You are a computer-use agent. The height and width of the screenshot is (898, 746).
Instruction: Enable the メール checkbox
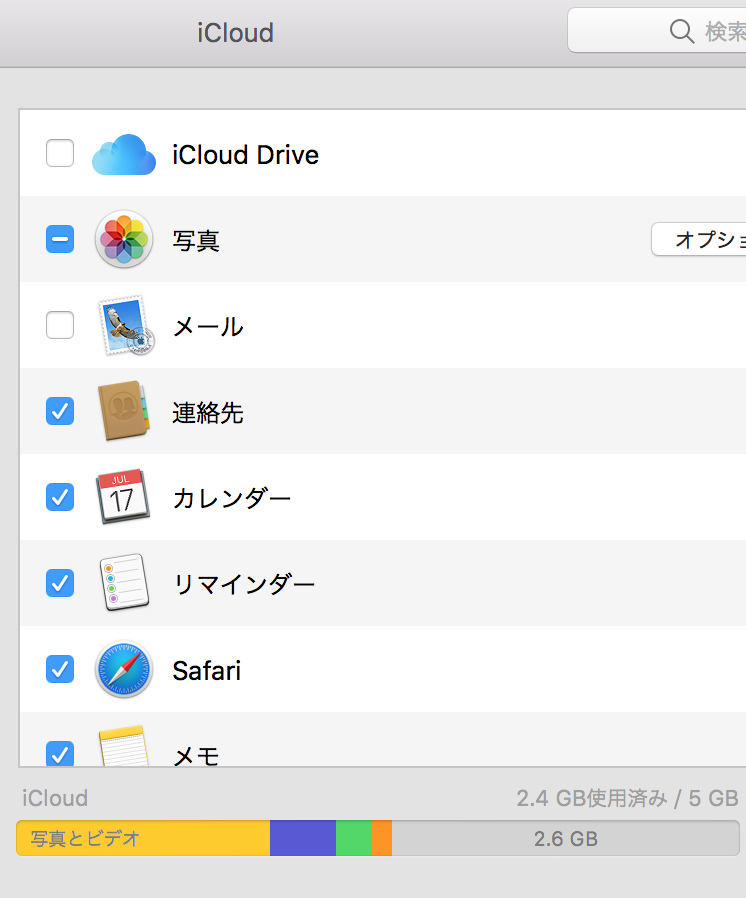click(60, 325)
